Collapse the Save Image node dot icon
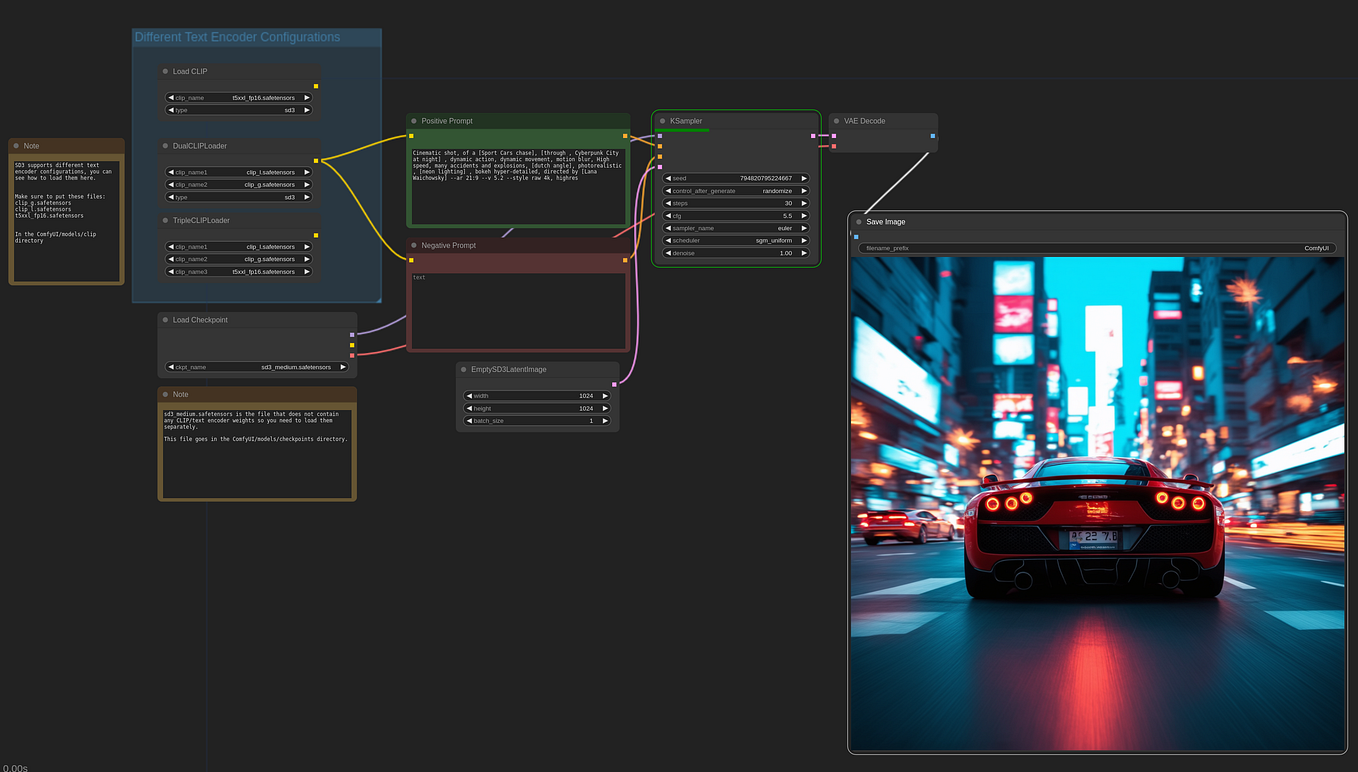 coord(858,221)
